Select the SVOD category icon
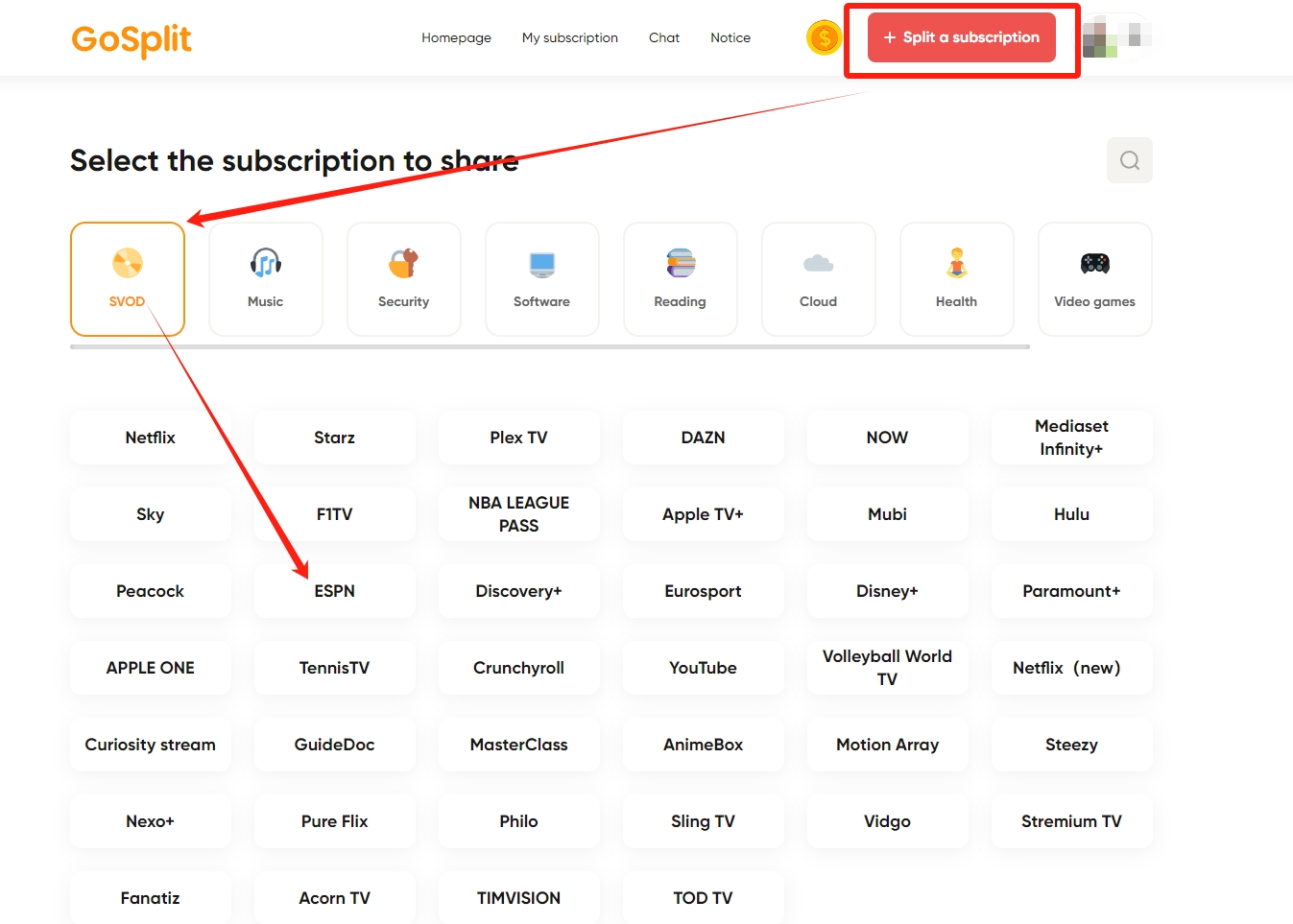Viewport: 1293px width, 924px height. tap(128, 263)
